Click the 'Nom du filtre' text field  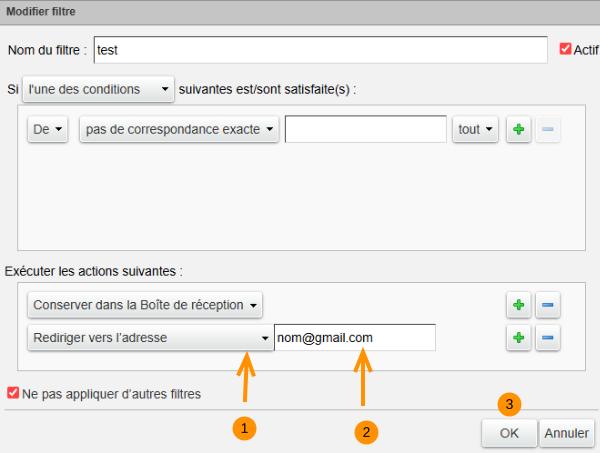[x=320, y=49]
